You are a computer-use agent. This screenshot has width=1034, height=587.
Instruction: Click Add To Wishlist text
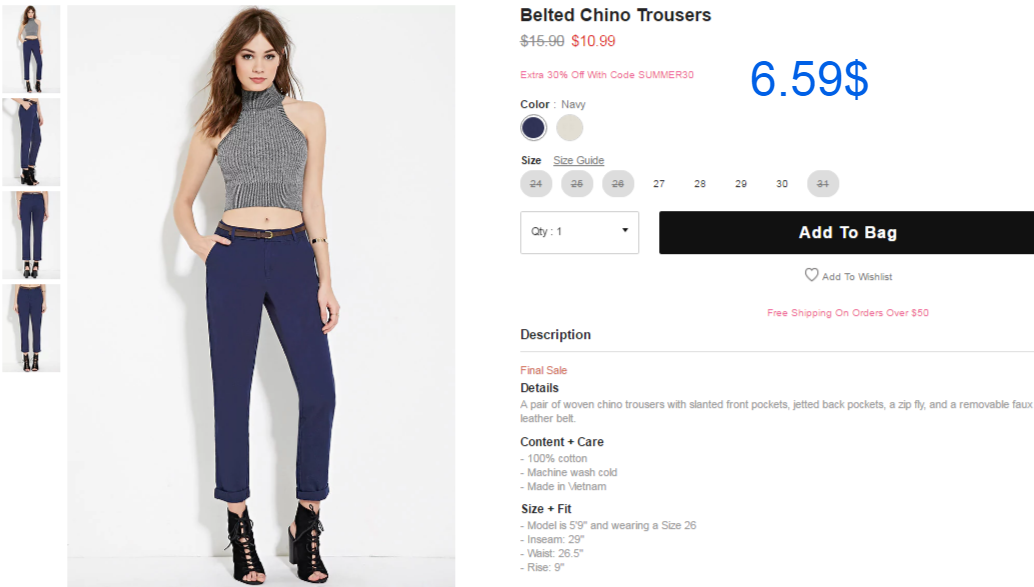point(857,277)
